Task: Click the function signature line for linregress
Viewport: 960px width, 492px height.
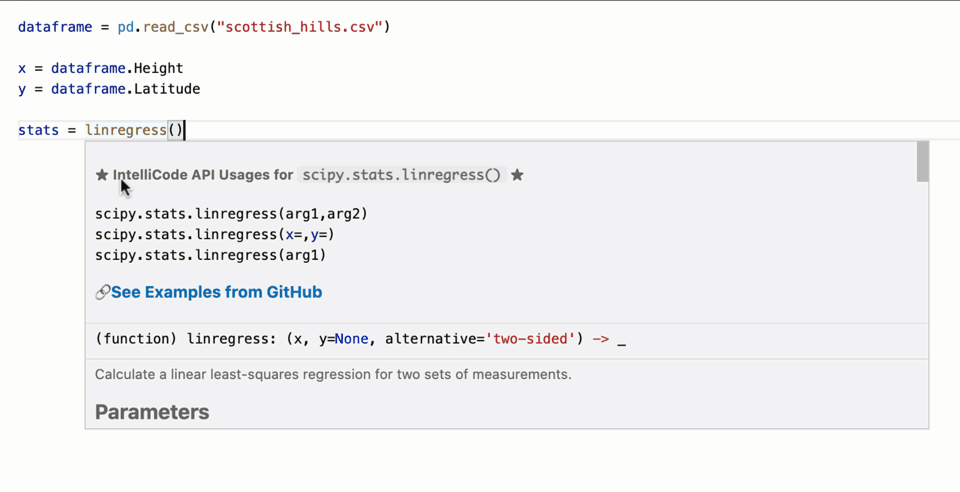Action: pyautogui.click(x=361, y=339)
